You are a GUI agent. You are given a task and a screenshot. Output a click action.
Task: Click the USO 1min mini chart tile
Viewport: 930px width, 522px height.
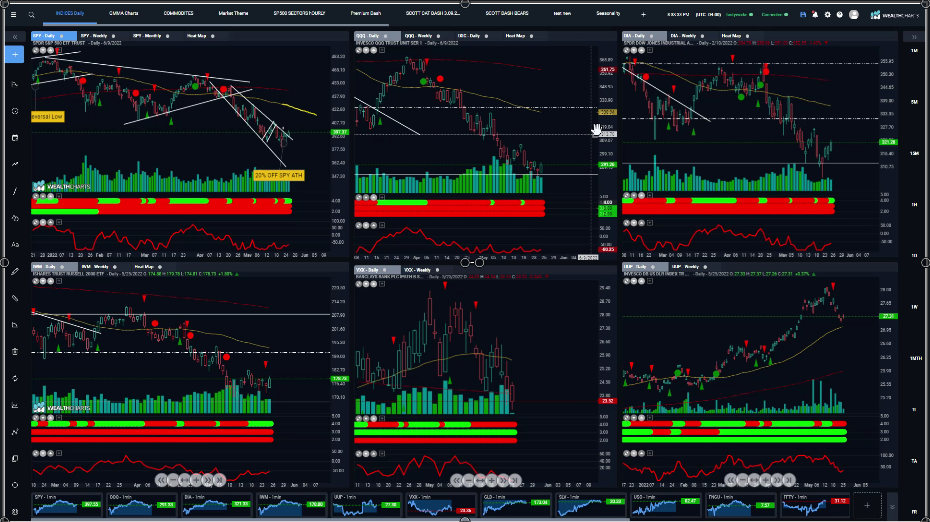(665, 505)
